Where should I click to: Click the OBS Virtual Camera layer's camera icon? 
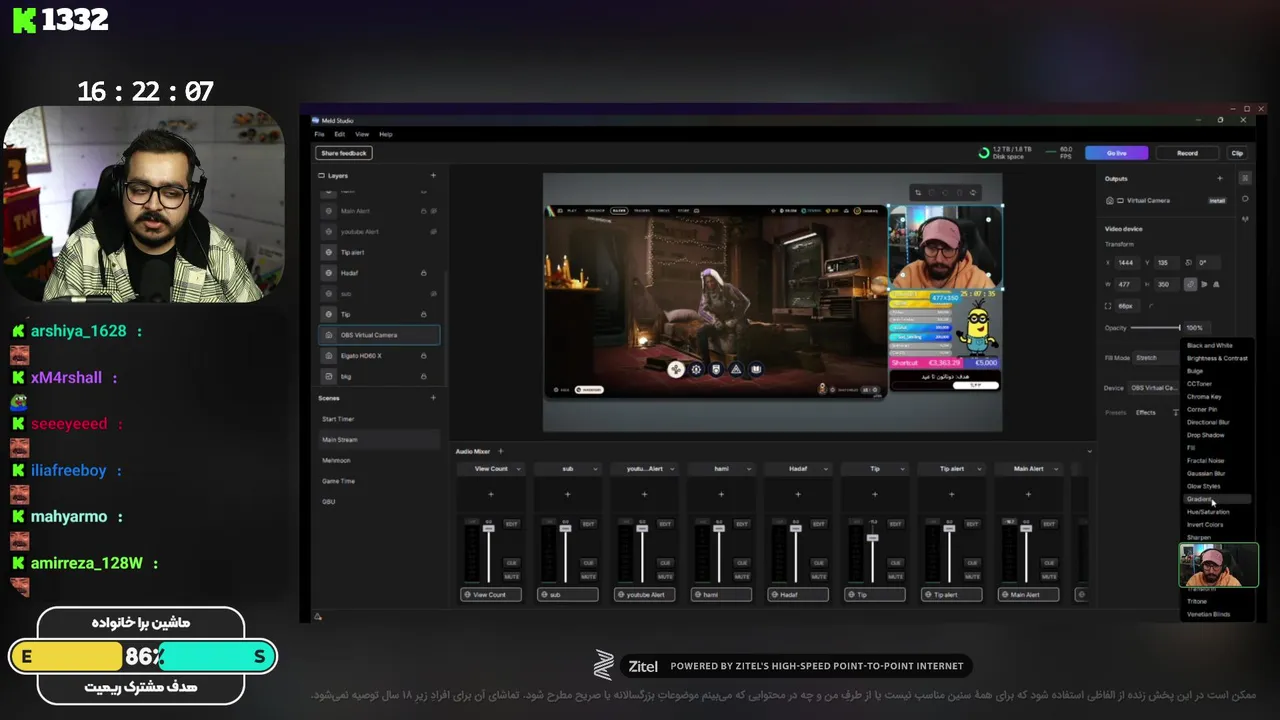pyautogui.click(x=329, y=335)
